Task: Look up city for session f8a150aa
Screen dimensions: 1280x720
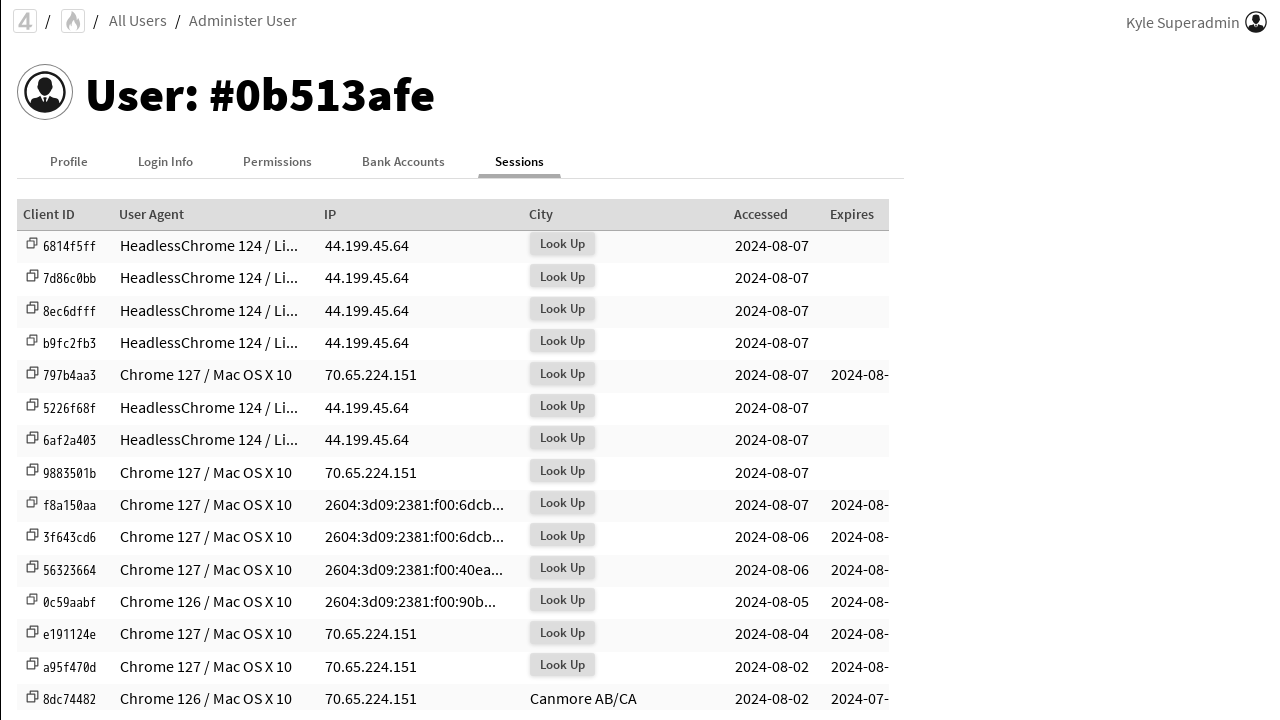Action: coord(562,503)
